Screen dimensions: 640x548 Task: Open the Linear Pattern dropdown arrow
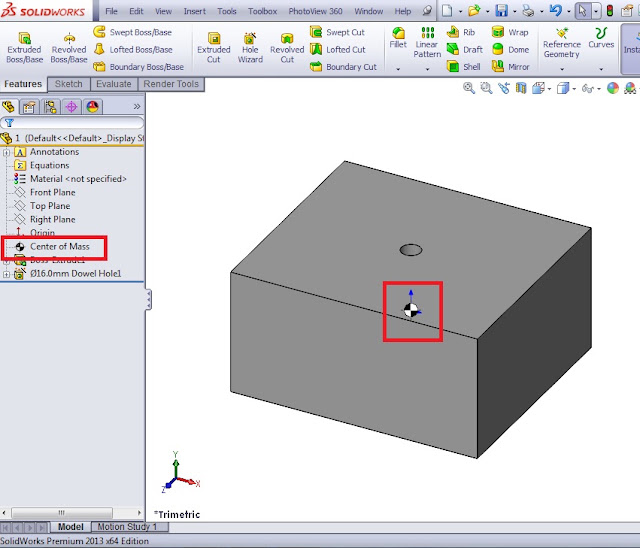tap(427, 69)
